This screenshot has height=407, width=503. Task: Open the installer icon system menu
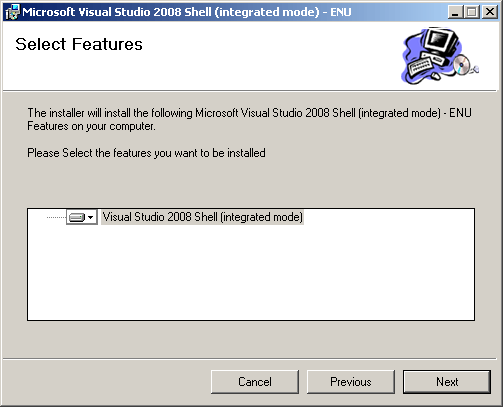click(12, 12)
